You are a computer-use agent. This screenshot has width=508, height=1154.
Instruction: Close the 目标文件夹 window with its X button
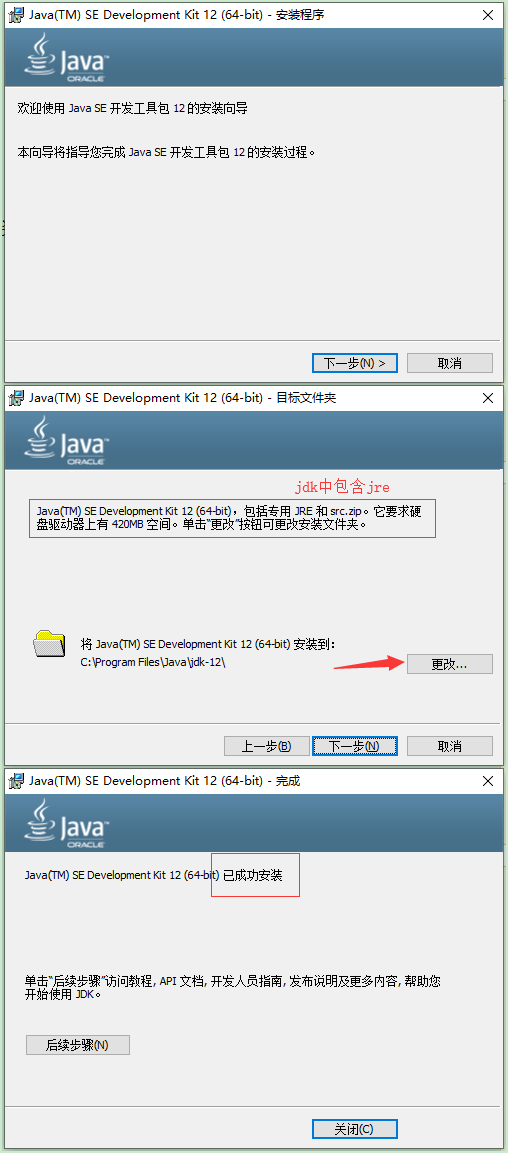pyautogui.click(x=487, y=398)
